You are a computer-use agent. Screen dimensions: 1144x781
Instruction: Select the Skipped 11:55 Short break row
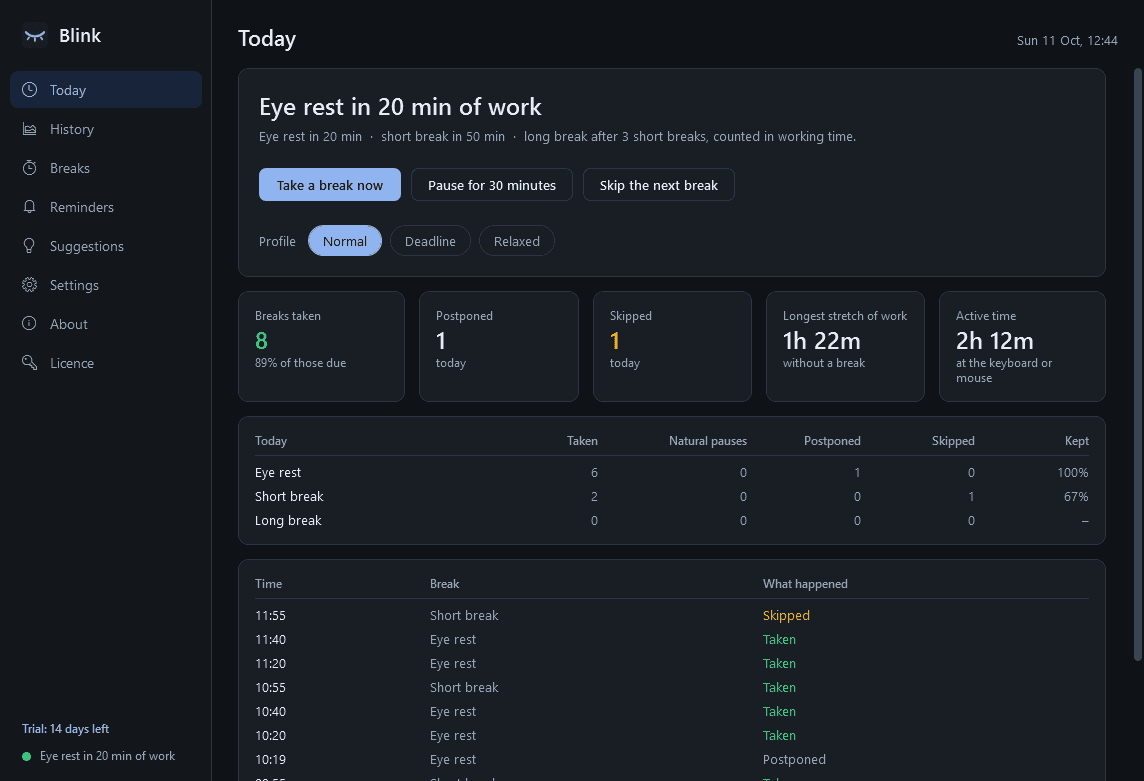(671, 615)
